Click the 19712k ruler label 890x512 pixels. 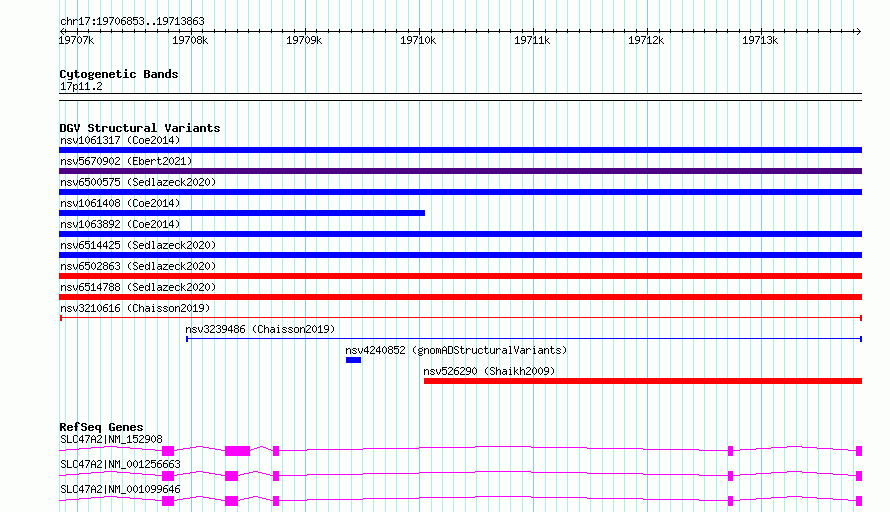(646, 40)
